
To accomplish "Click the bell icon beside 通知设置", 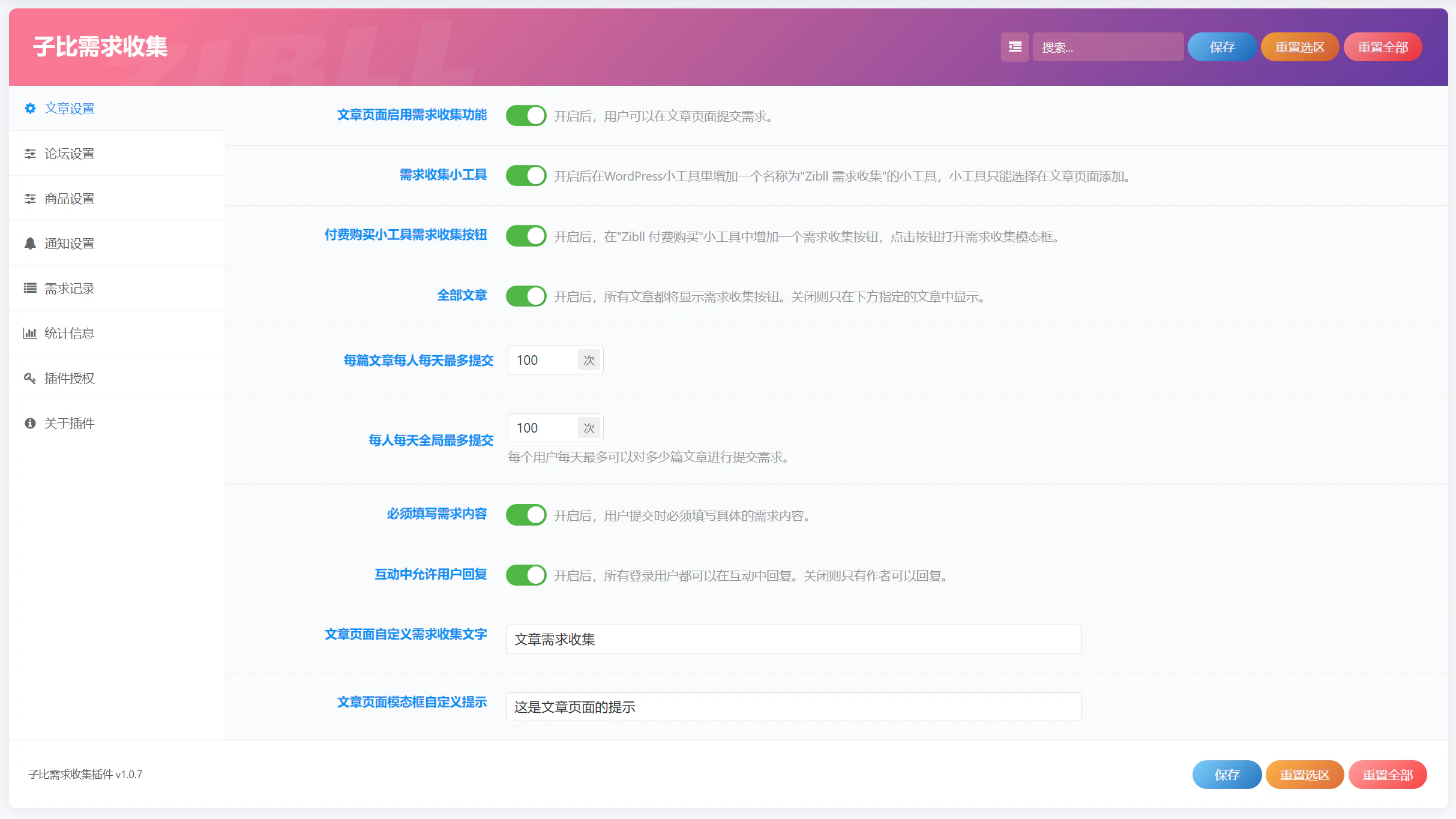I will tap(30, 244).
